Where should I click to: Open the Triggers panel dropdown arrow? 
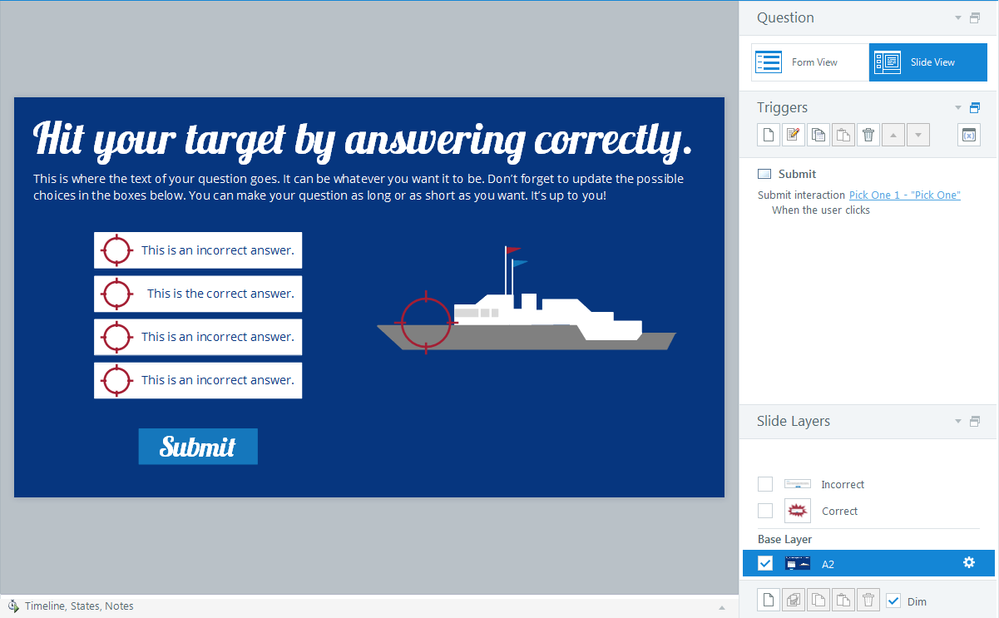(958, 108)
